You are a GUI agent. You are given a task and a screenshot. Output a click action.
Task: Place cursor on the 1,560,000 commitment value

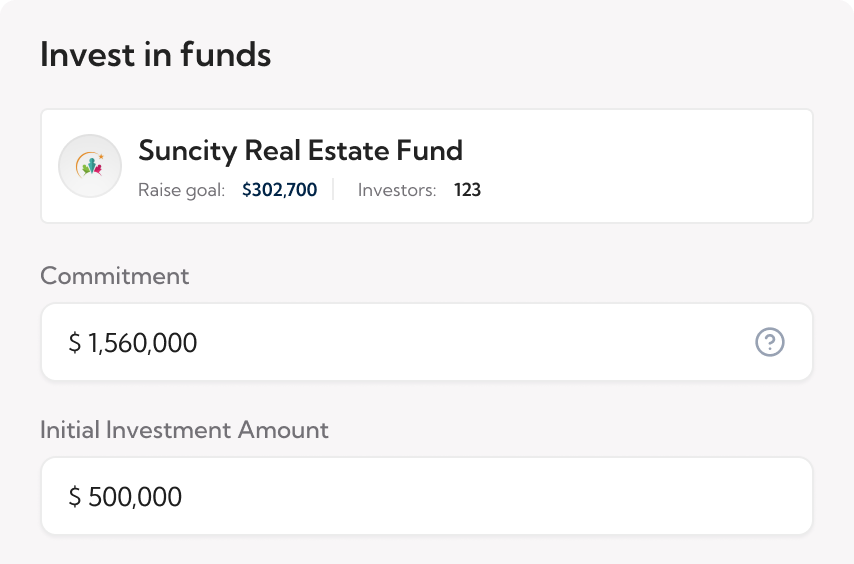pos(143,344)
